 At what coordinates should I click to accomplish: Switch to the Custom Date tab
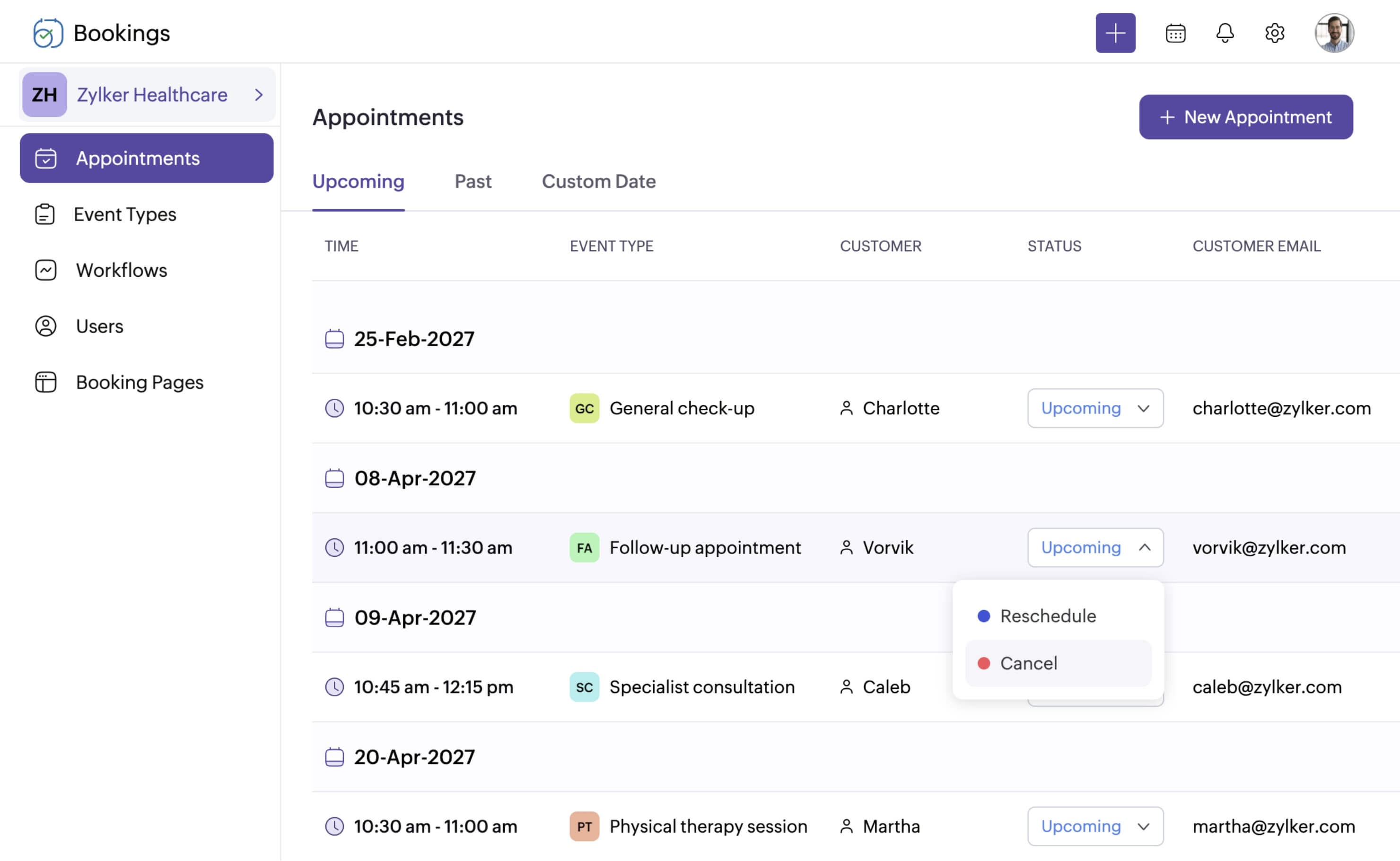[x=598, y=181]
